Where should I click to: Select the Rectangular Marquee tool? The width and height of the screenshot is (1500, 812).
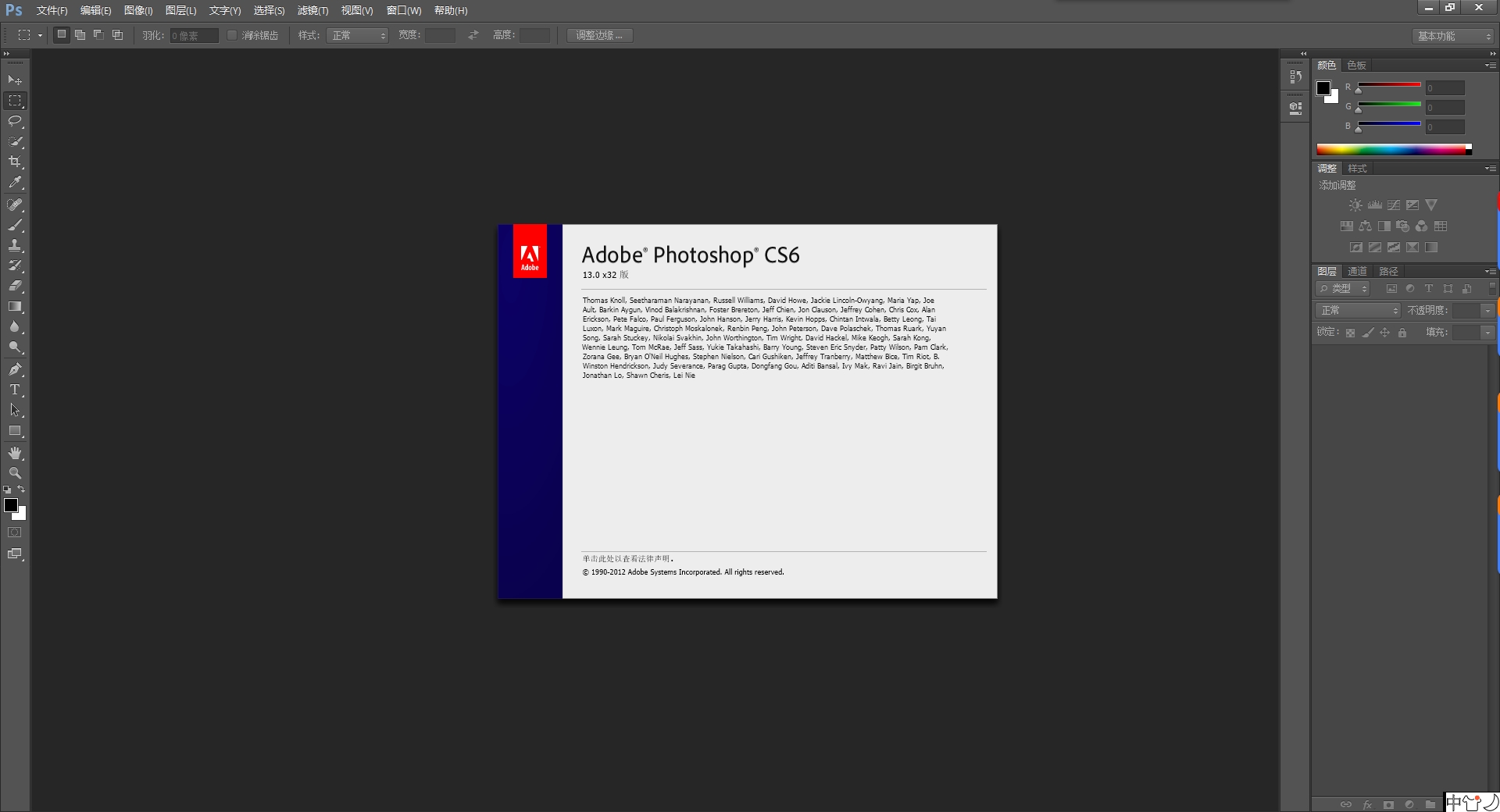pyautogui.click(x=14, y=100)
